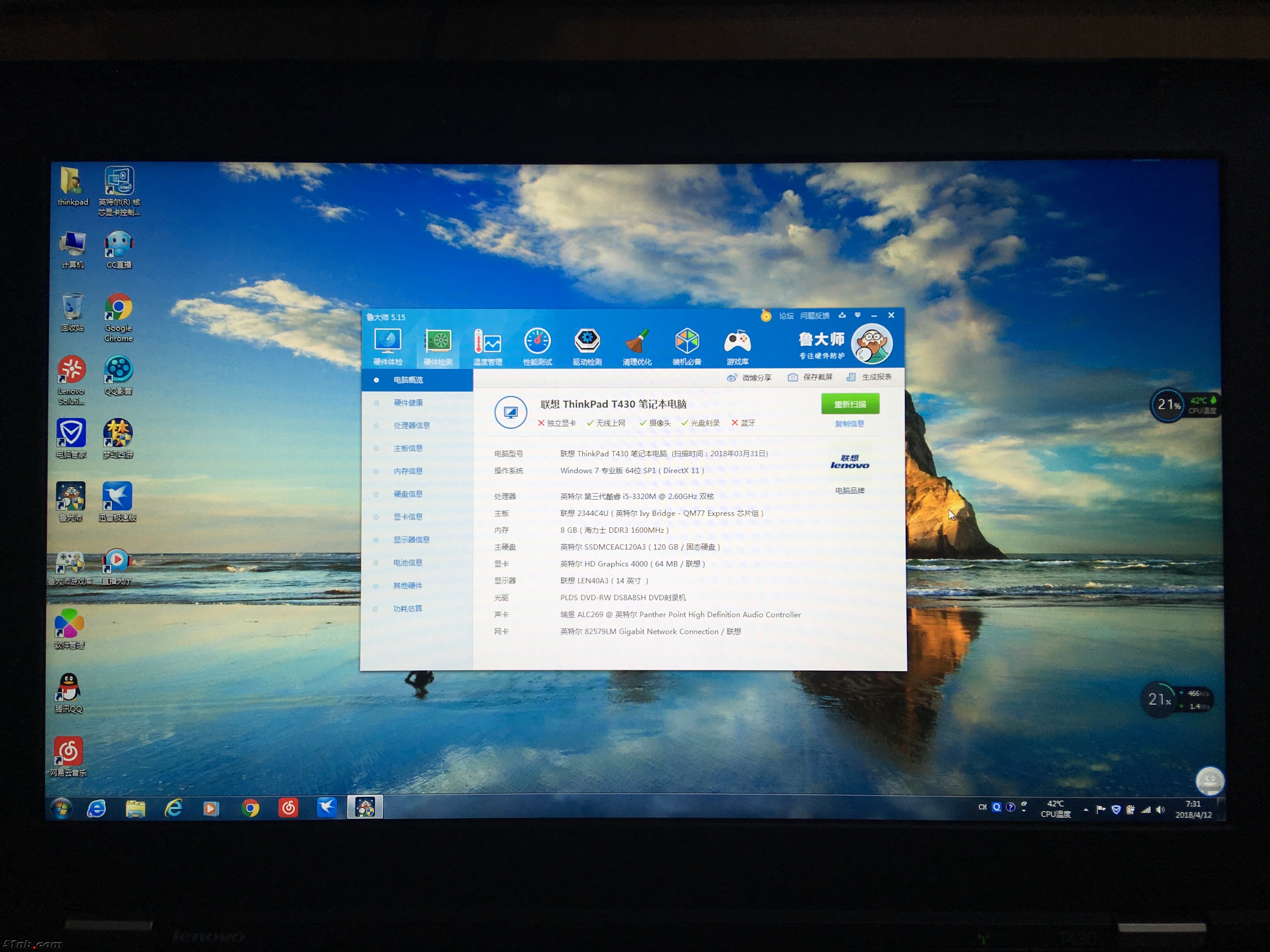
Task: Launch the 性能测试 performance benchmark icon
Action: point(537,347)
